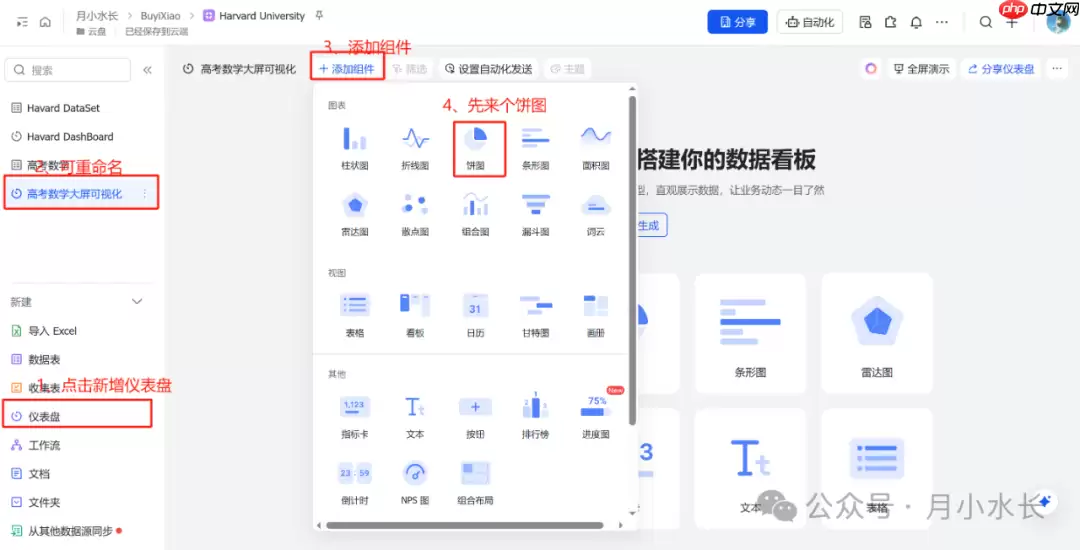The width and height of the screenshot is (1080, 550).
Task: Click 分享仪表盘
Action: (x=1001, y=69)
